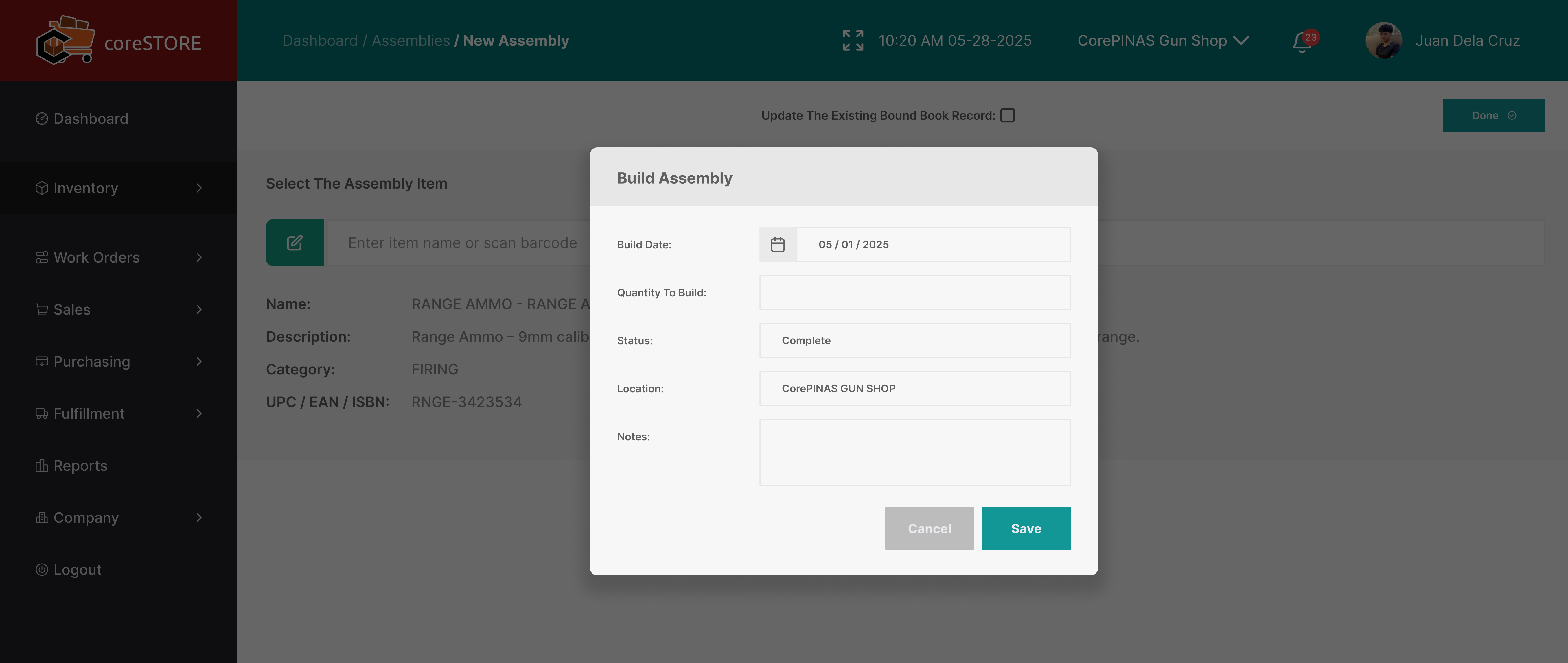Expand the Purchasing submenu chevron
The image size is (1568, 663).
199,361
